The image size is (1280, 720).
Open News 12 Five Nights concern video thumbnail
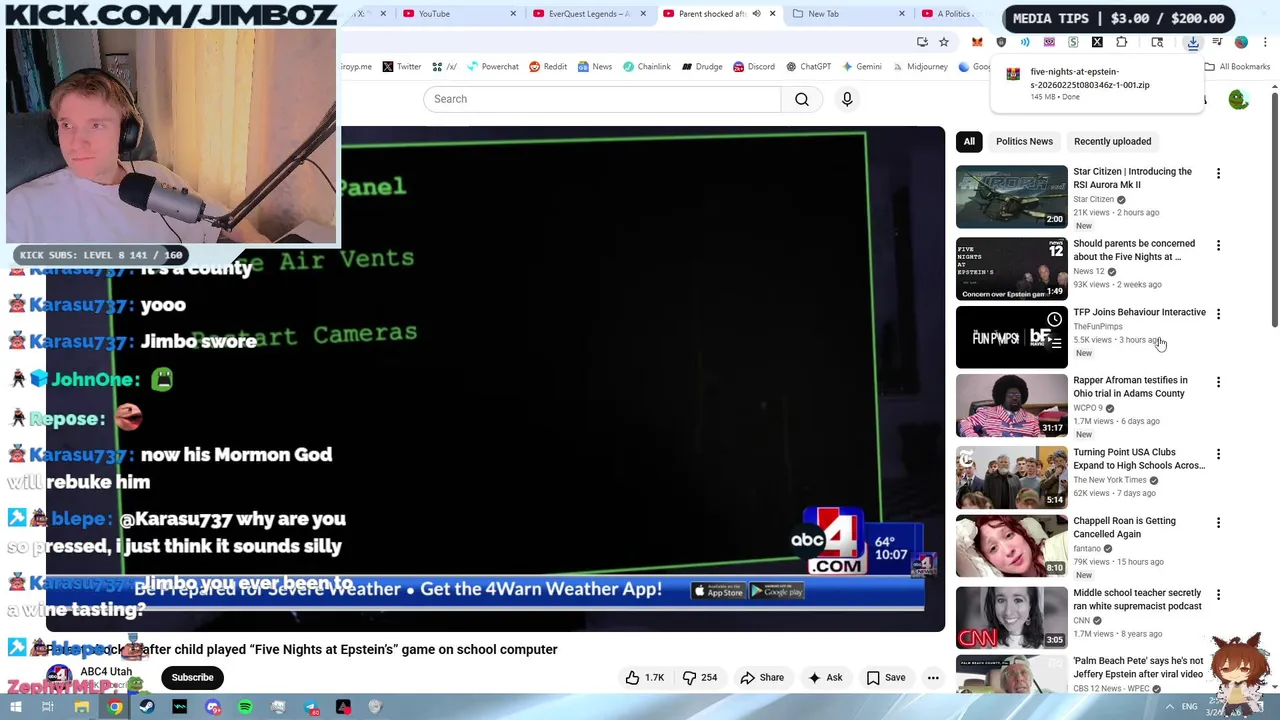(1011, 269)
